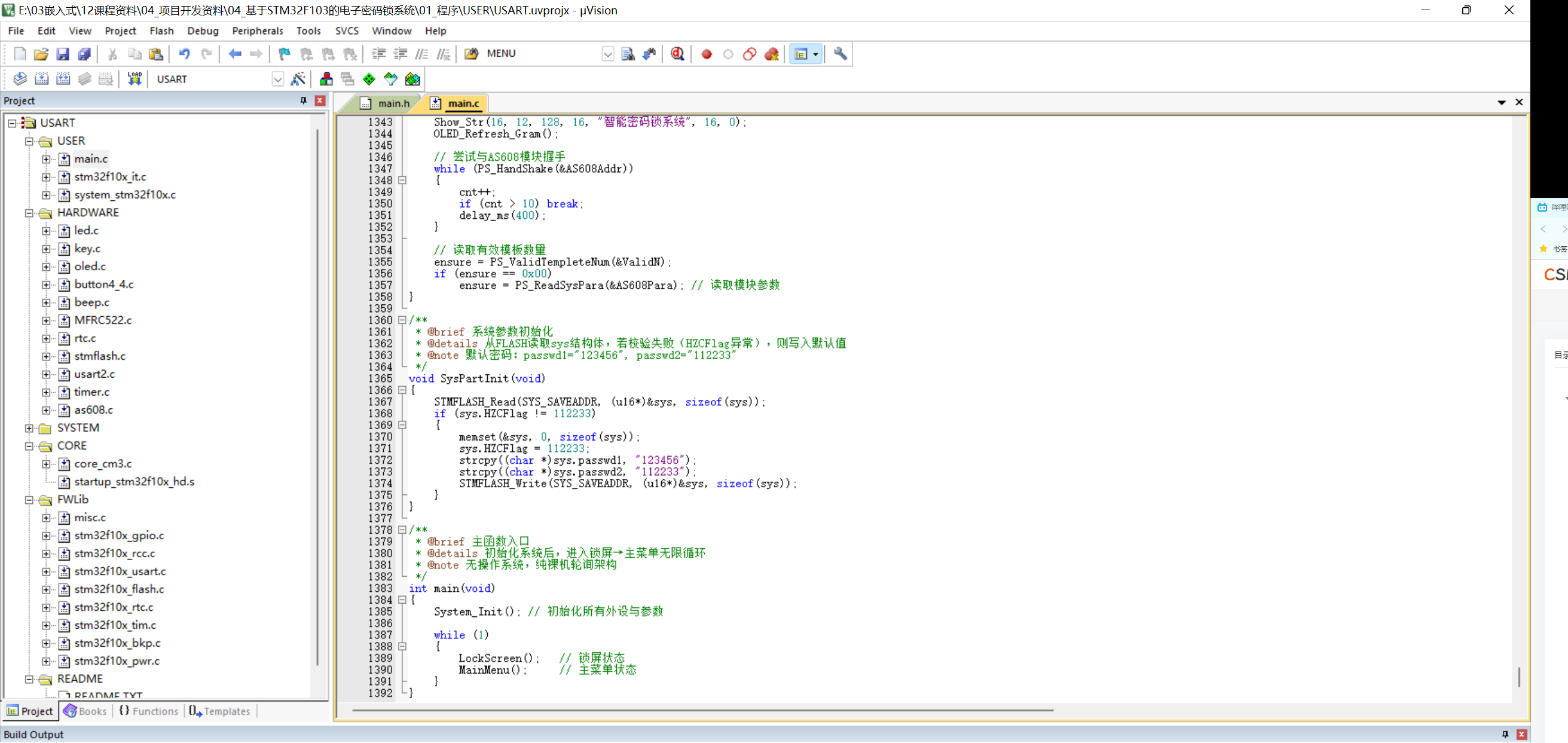Open the File menu
The width and height of the screenshot is (1568, 743).
click(x=16, y=31)
